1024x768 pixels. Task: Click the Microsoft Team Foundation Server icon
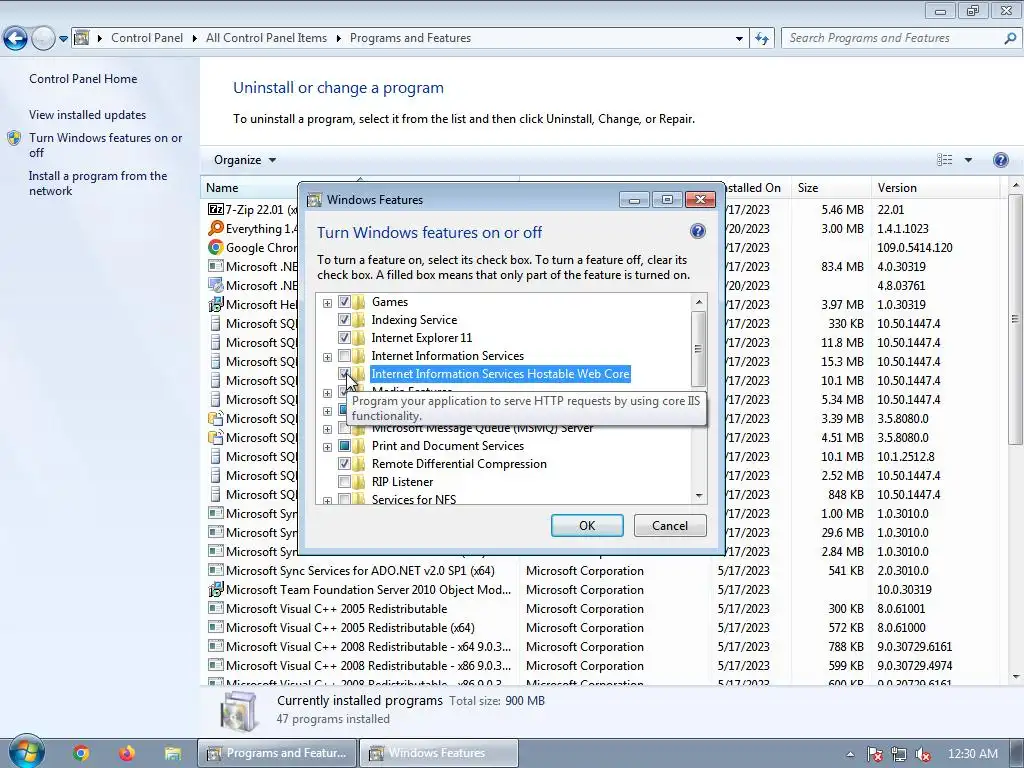click(x=216, y=590)
